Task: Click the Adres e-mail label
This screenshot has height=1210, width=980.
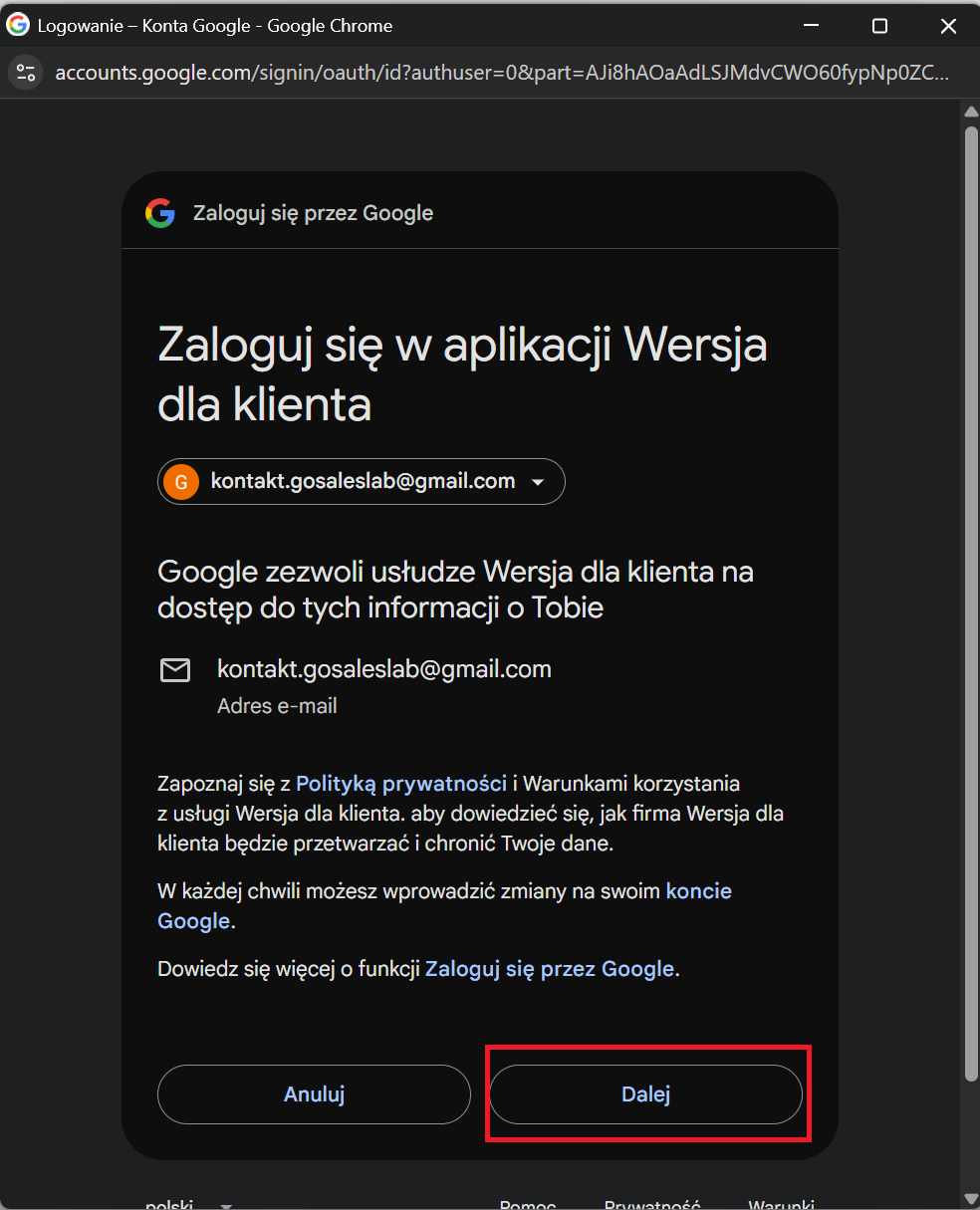Action: coord(277,706)
